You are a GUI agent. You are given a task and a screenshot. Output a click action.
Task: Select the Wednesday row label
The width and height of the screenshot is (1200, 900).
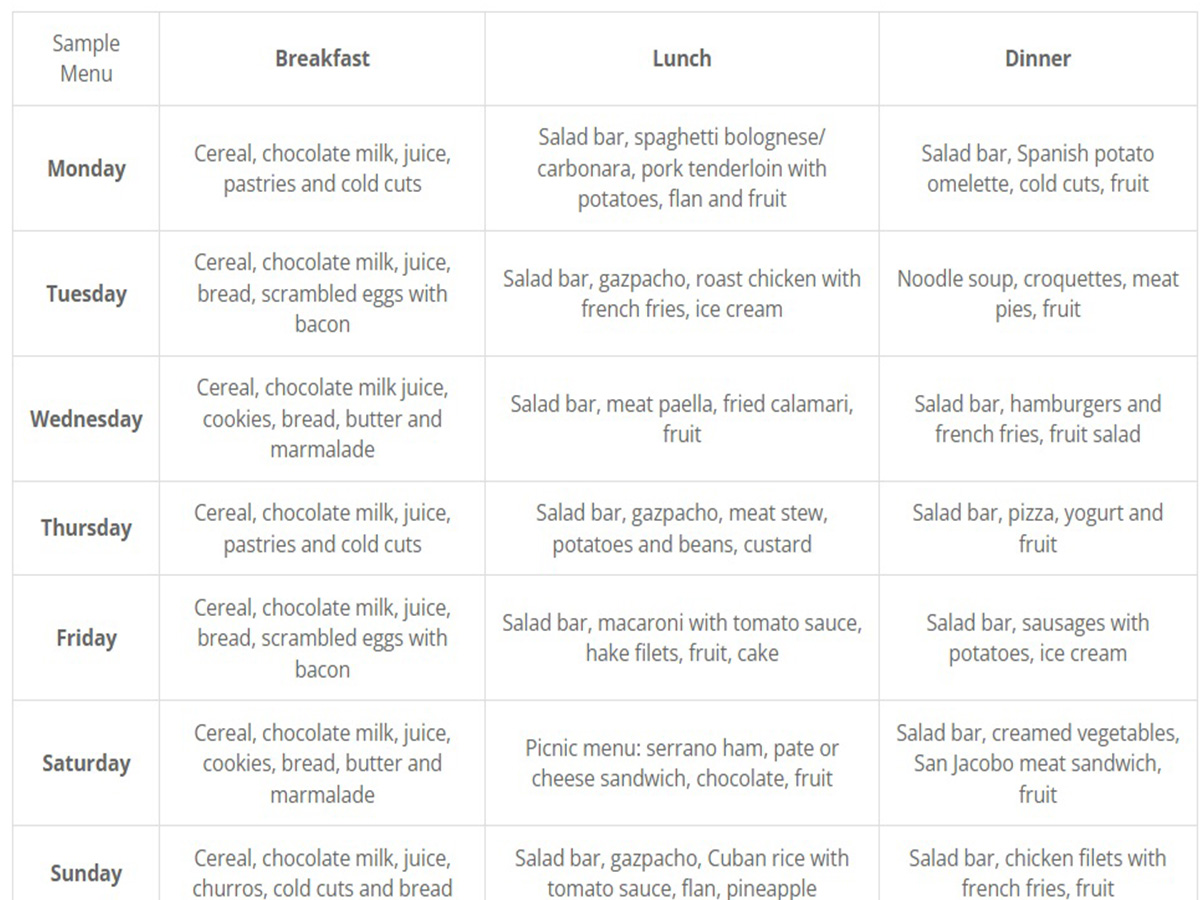pyautogui.click(x=86, y=419)
